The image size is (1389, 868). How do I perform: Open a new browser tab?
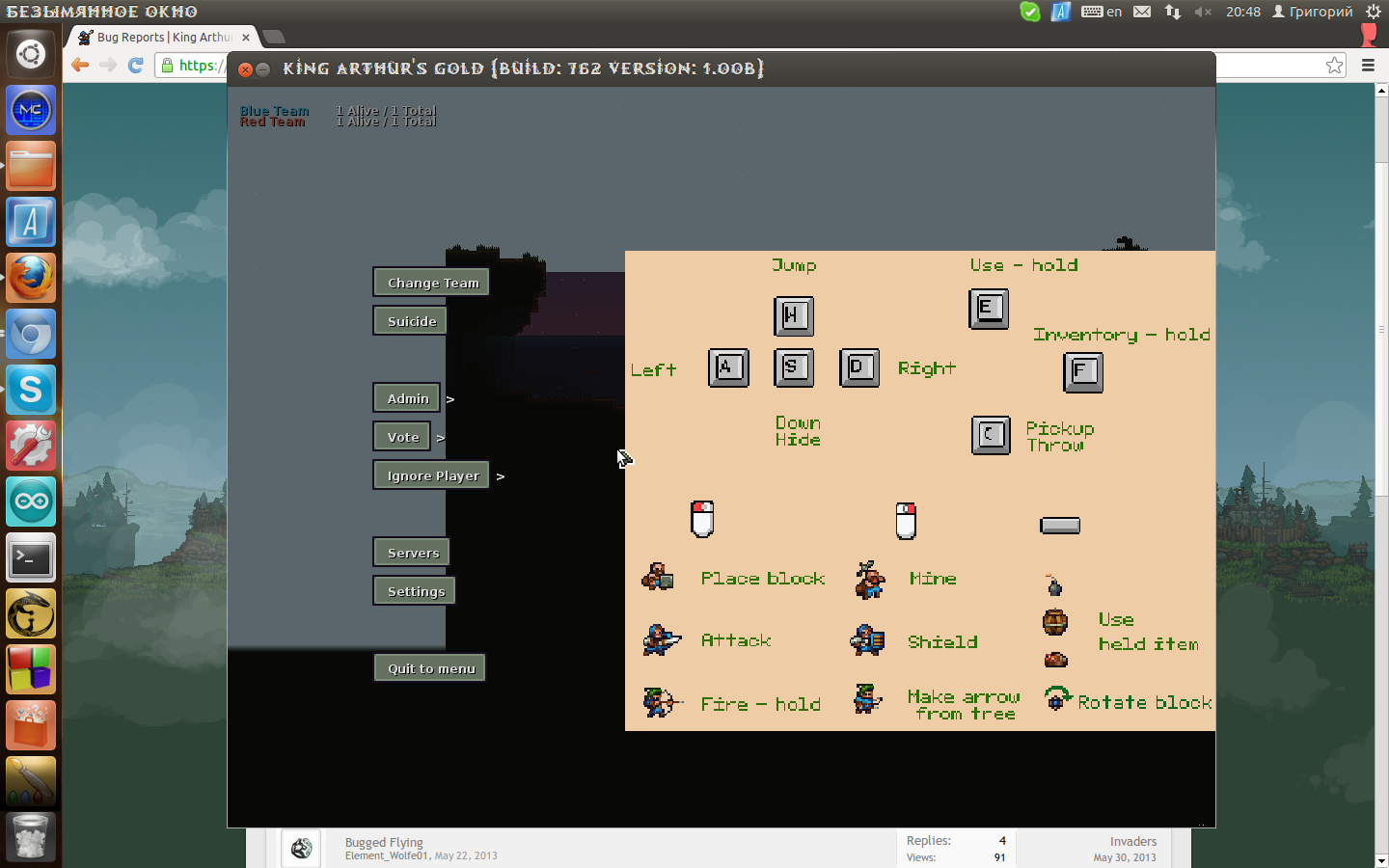point(274,38)
